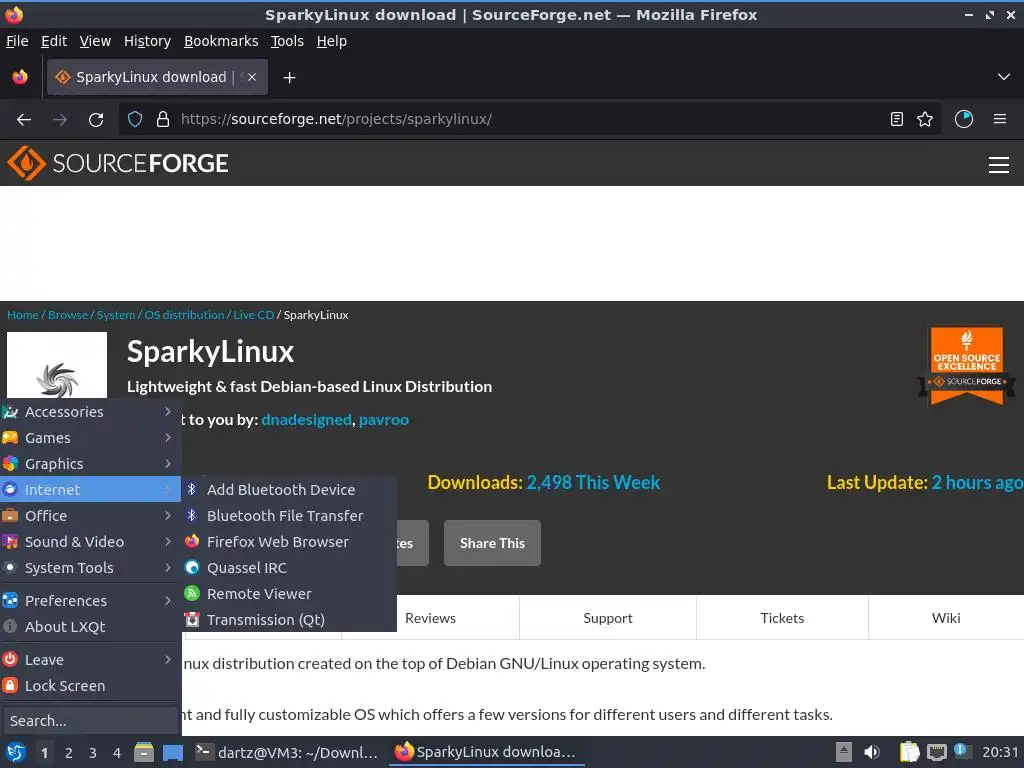This screenshot has height=768, width=1024.
Task: Click the start menu Search field
Action: [90, 721]
